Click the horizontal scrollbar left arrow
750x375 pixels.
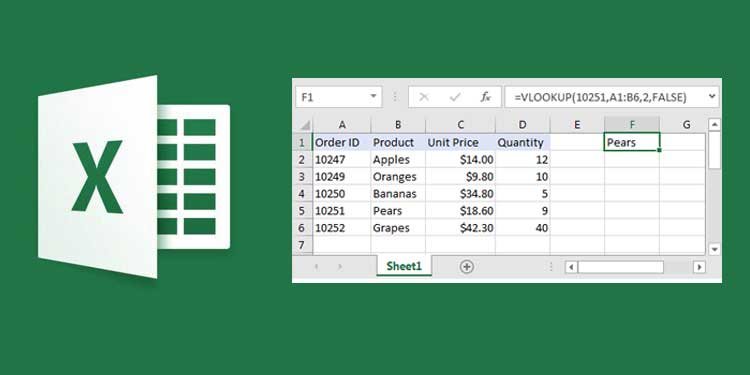tap(571, 267)
